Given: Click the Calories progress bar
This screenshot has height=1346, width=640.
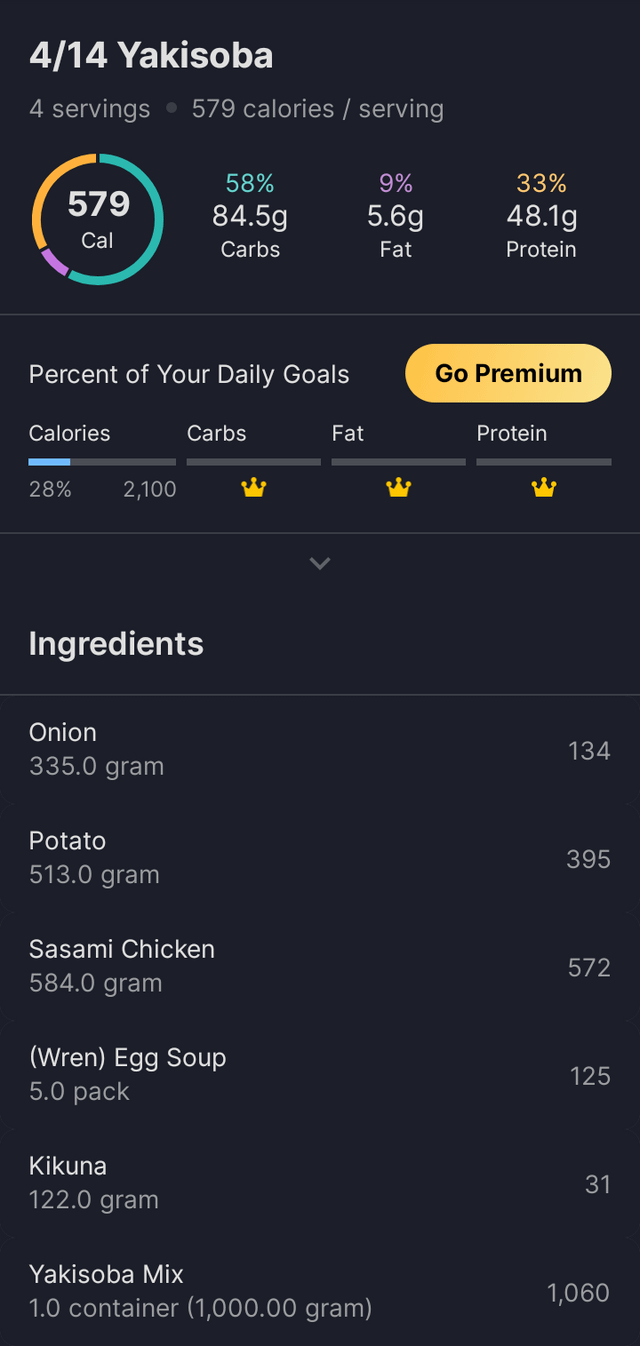Looking at the screenshot, I should click(x=102, y=462).
